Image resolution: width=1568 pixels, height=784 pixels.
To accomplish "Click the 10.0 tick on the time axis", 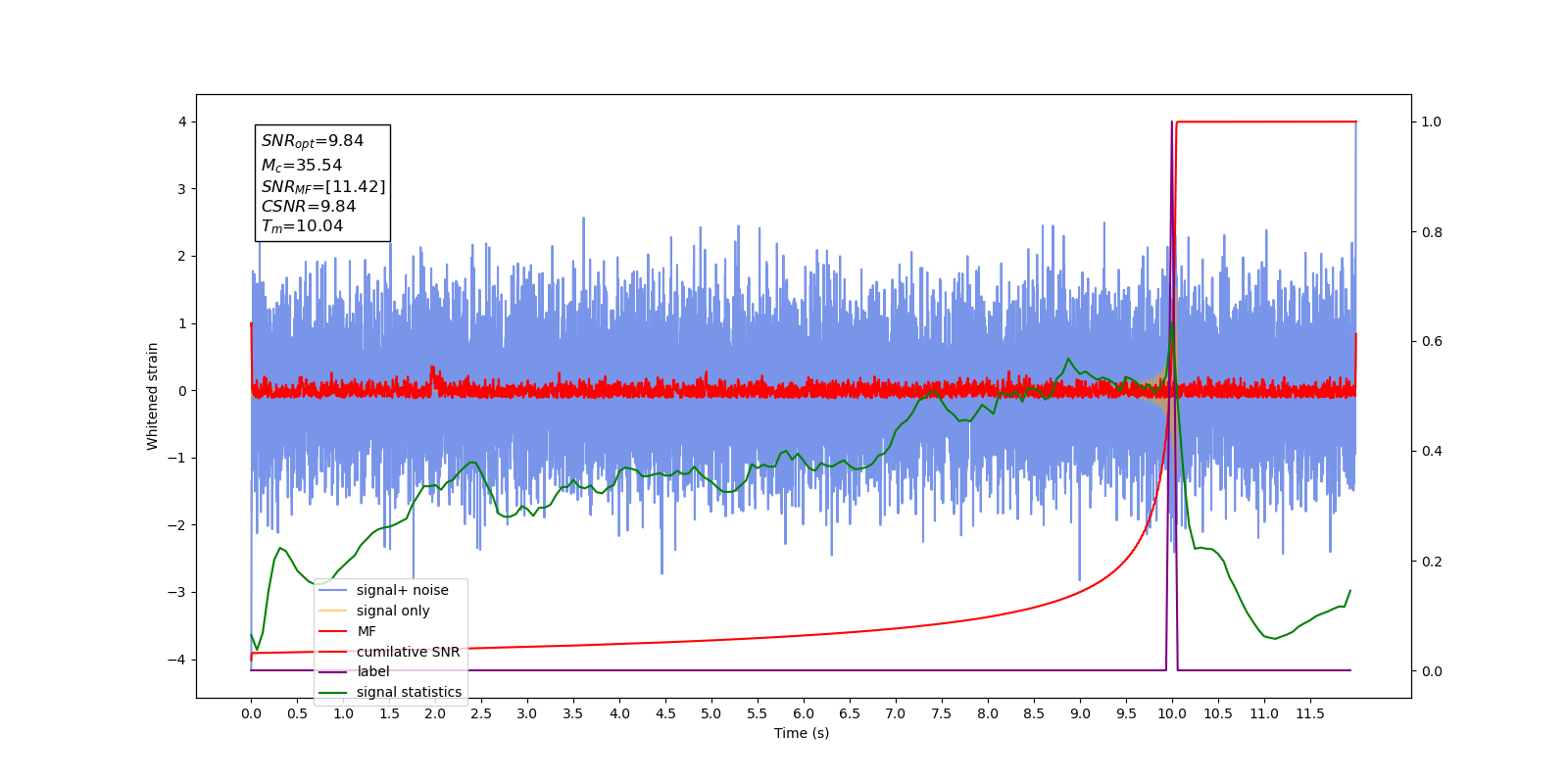I will point(1172,713).
